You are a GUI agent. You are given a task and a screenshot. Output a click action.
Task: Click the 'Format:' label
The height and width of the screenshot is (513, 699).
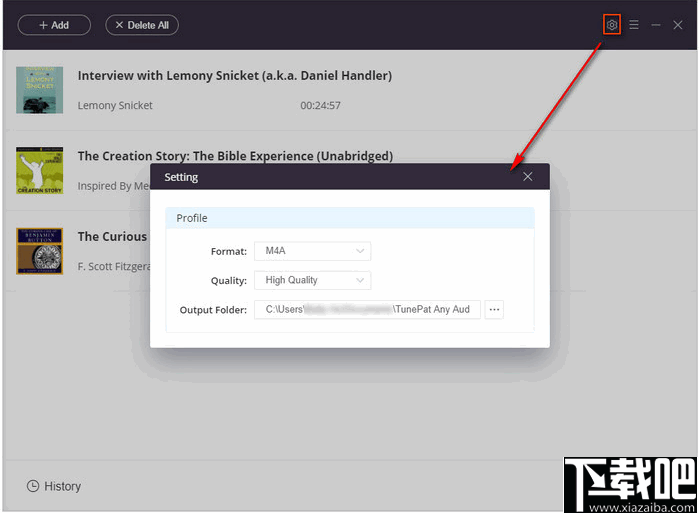pyautogui.click(x=229, y=252)
